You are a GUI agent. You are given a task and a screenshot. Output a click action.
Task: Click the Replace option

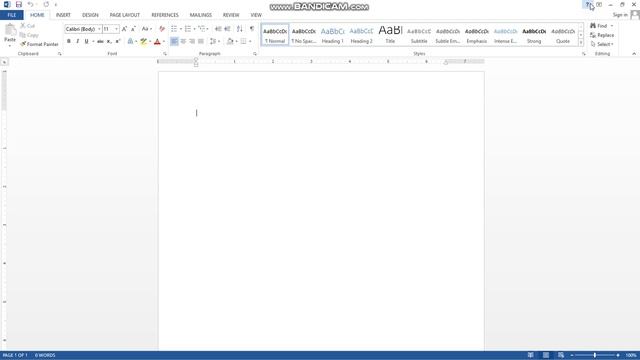click(x=602, y=35)
